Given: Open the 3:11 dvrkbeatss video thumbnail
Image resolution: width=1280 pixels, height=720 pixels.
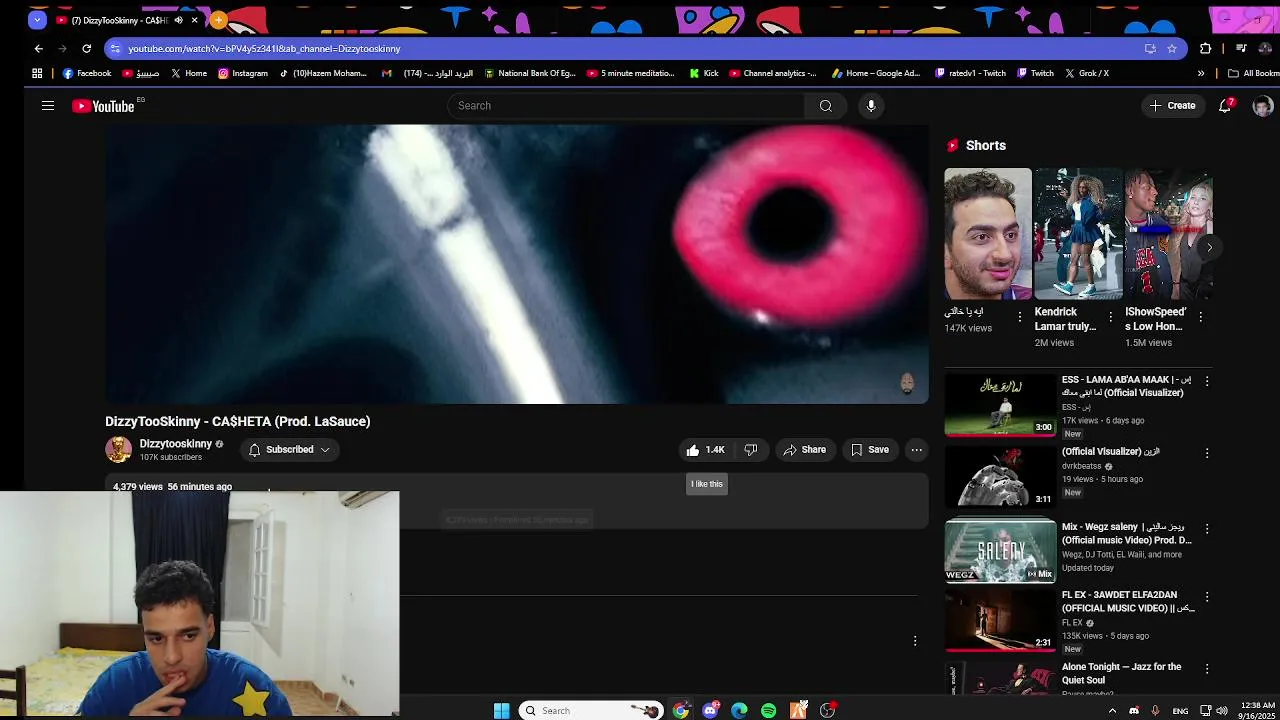Looking at the screenshot, I should tap(1000, 476).
